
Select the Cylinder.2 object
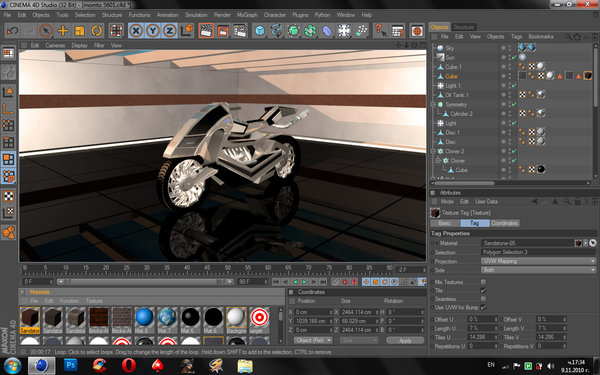click(461, 114)
